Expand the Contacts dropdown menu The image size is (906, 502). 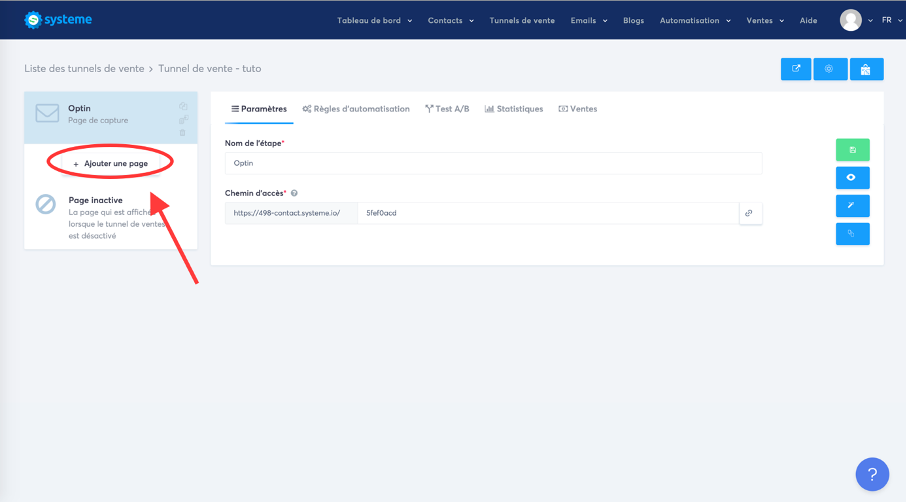451,20
